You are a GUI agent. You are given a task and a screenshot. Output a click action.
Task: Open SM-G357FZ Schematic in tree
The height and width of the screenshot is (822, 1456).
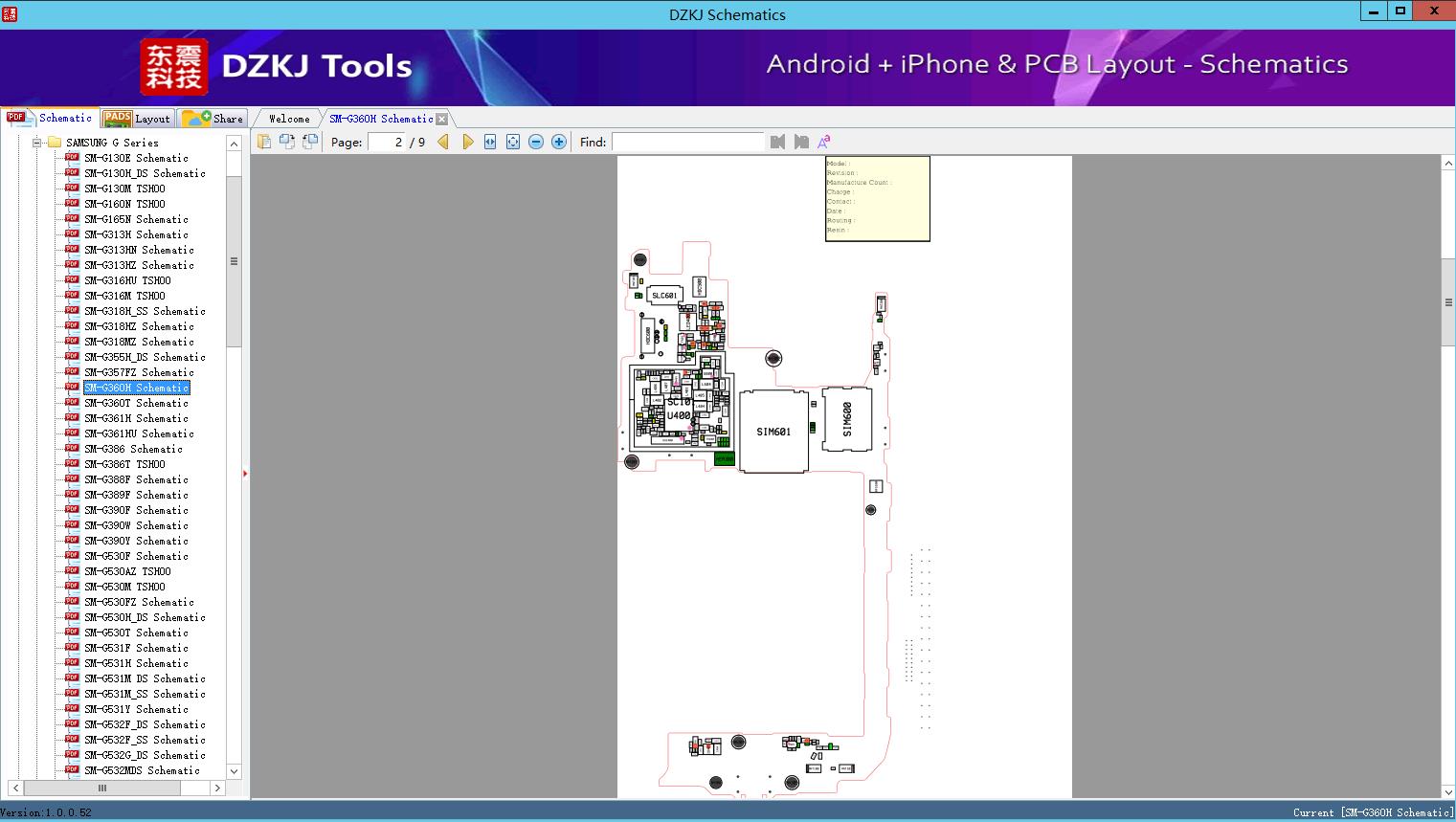(139, 372)
